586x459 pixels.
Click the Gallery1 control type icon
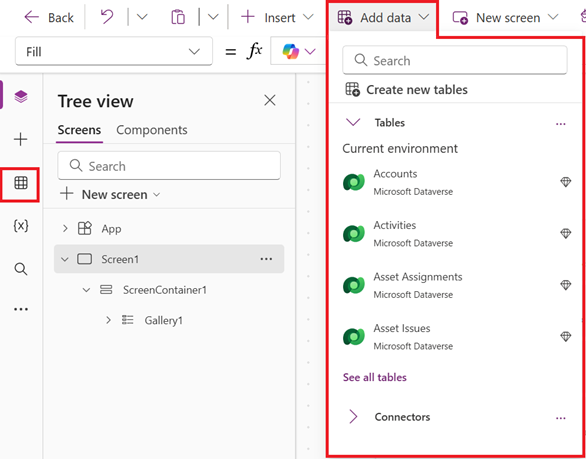click(128, 320)
